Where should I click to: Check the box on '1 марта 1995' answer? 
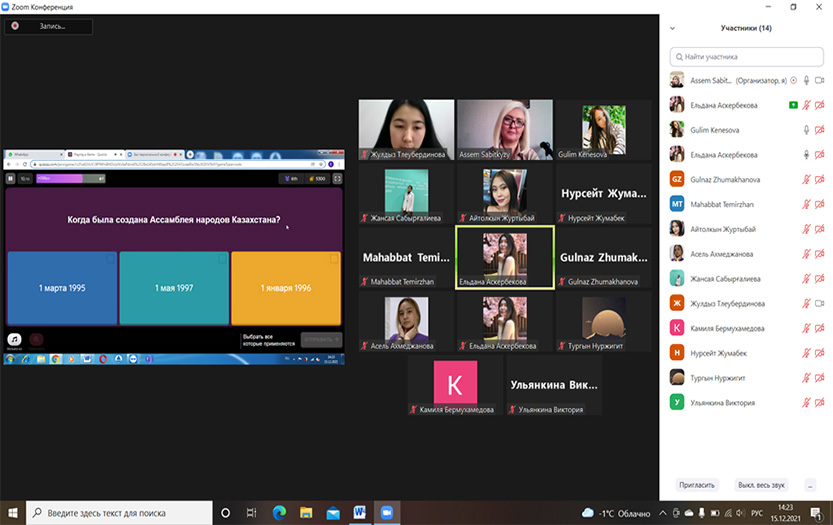click(109, 258)
